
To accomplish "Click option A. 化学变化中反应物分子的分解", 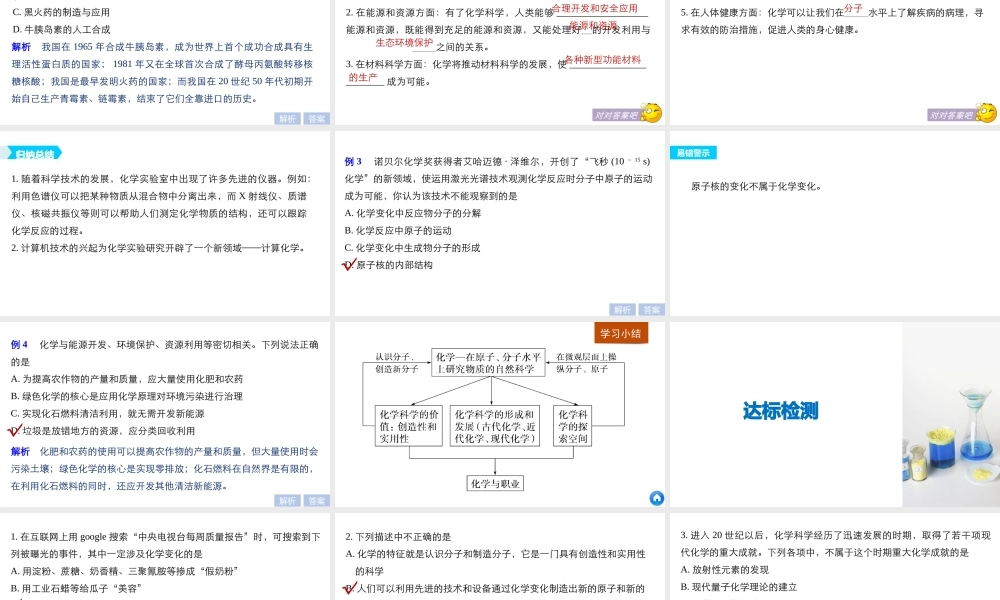I will tap(413, 213).
